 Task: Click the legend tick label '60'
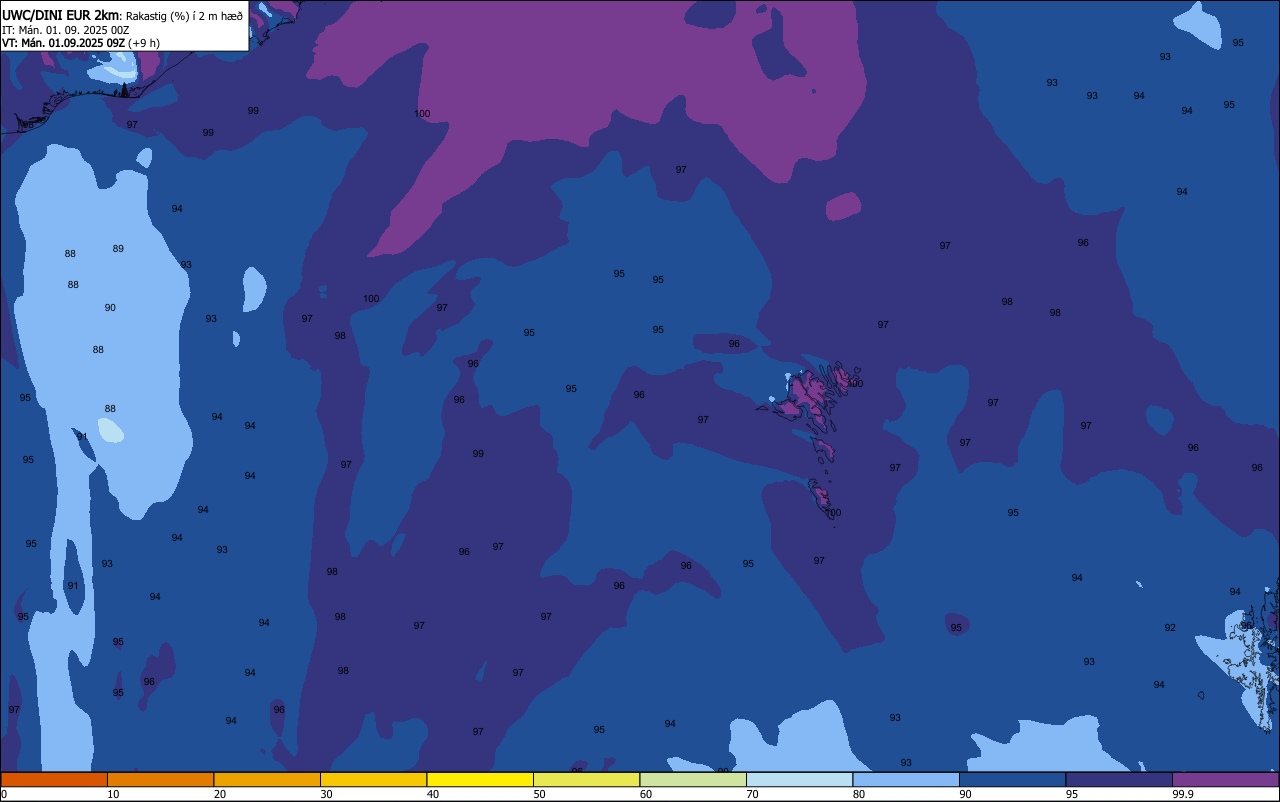pyautogui.click(x=646, y=794)
